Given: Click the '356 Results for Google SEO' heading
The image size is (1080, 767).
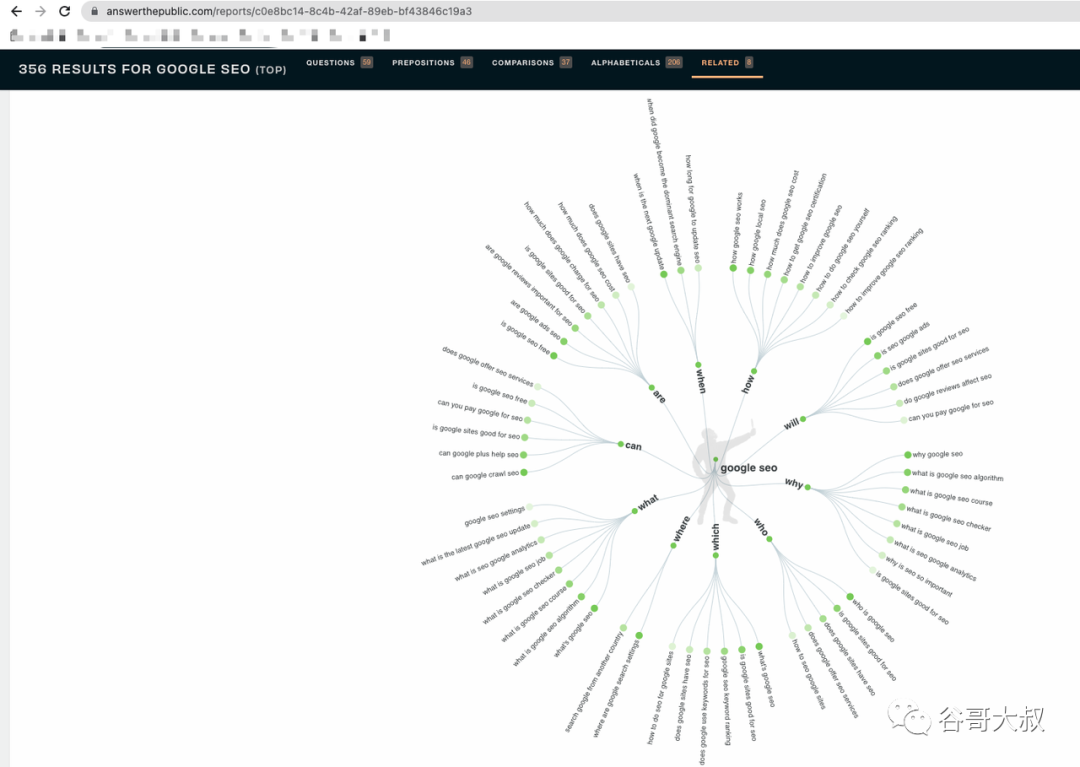Looking at the screenshot, I should pos(152,69).
